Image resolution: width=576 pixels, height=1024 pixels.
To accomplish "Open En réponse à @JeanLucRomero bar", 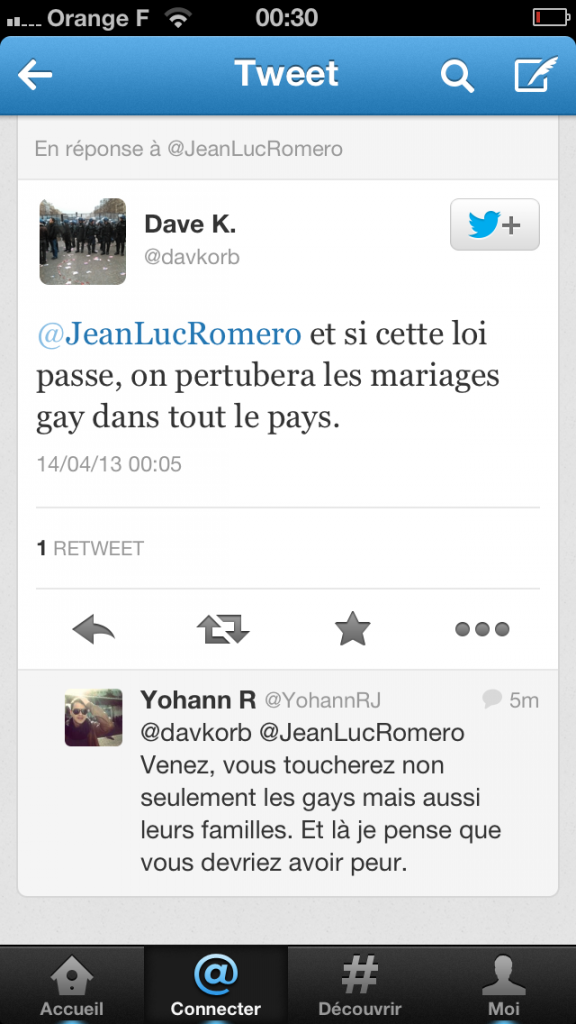I will pyautogui.click(x=288, y=149).
